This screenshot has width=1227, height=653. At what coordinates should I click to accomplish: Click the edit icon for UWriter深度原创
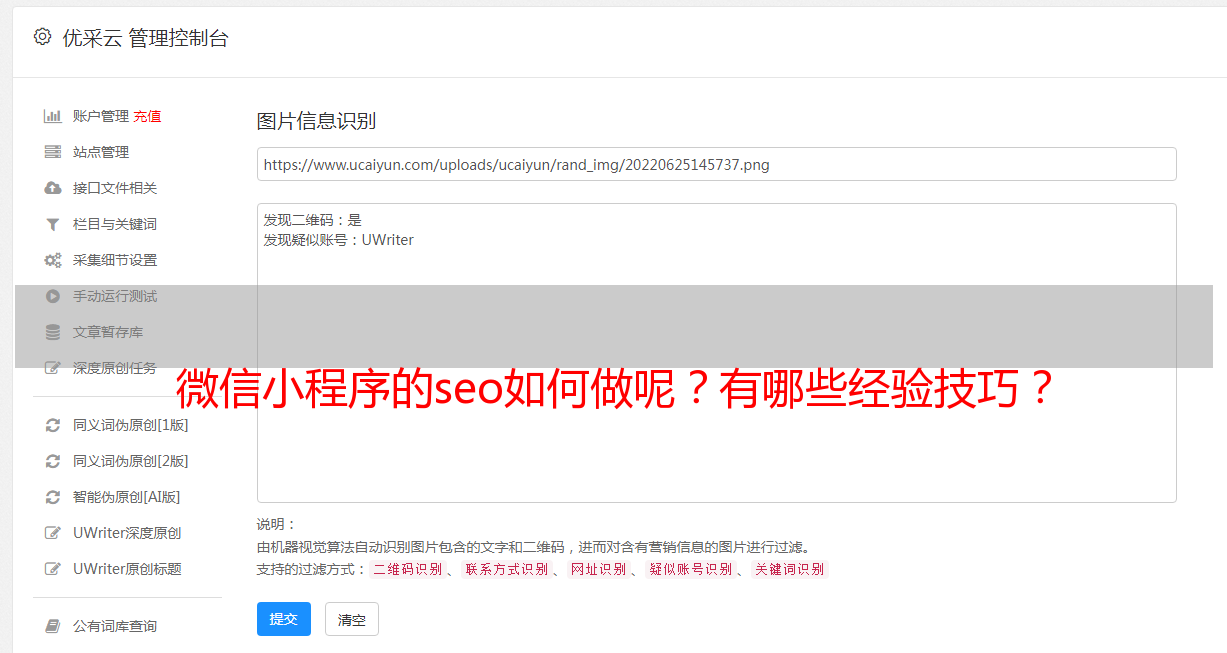point(53,533)
